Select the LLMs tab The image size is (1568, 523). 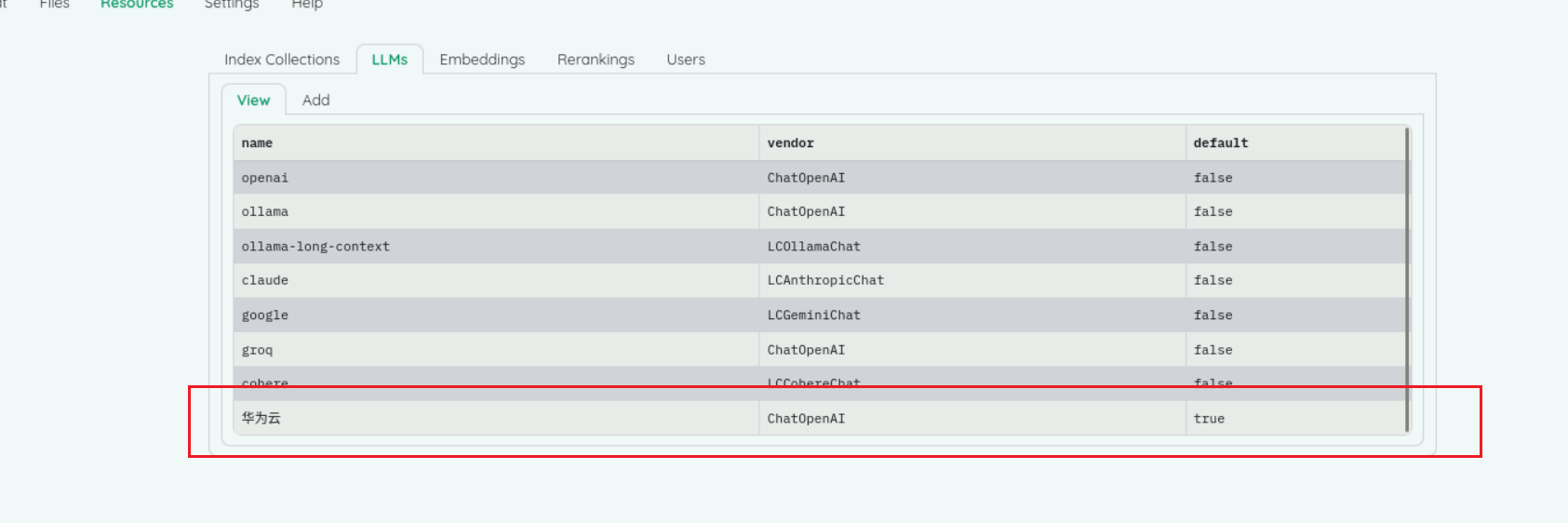[x=390, y=60]
